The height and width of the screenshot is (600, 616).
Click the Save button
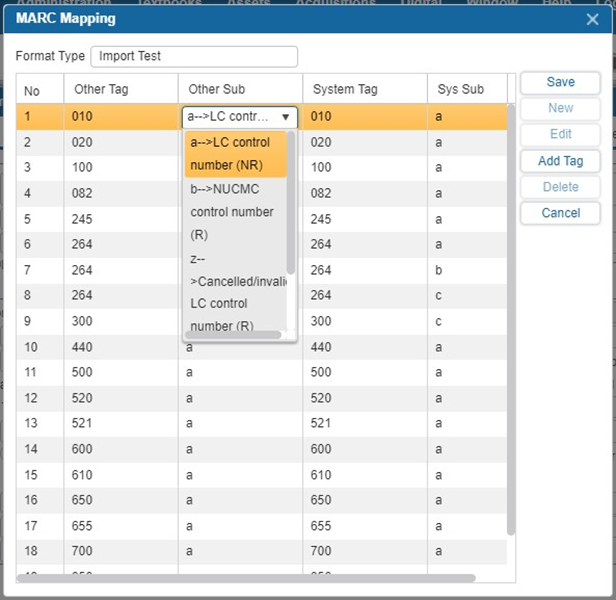(560, 82)
